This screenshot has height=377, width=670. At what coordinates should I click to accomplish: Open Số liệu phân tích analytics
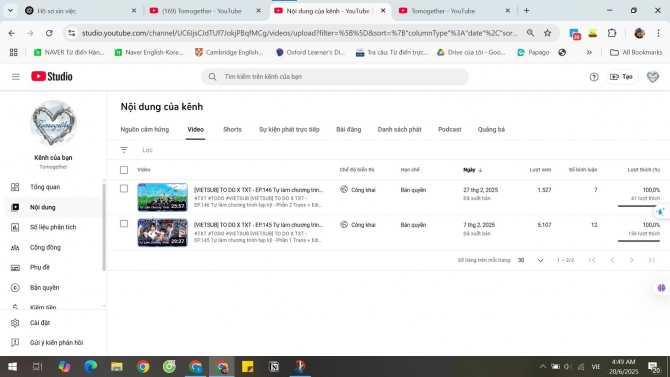[53, 227]
